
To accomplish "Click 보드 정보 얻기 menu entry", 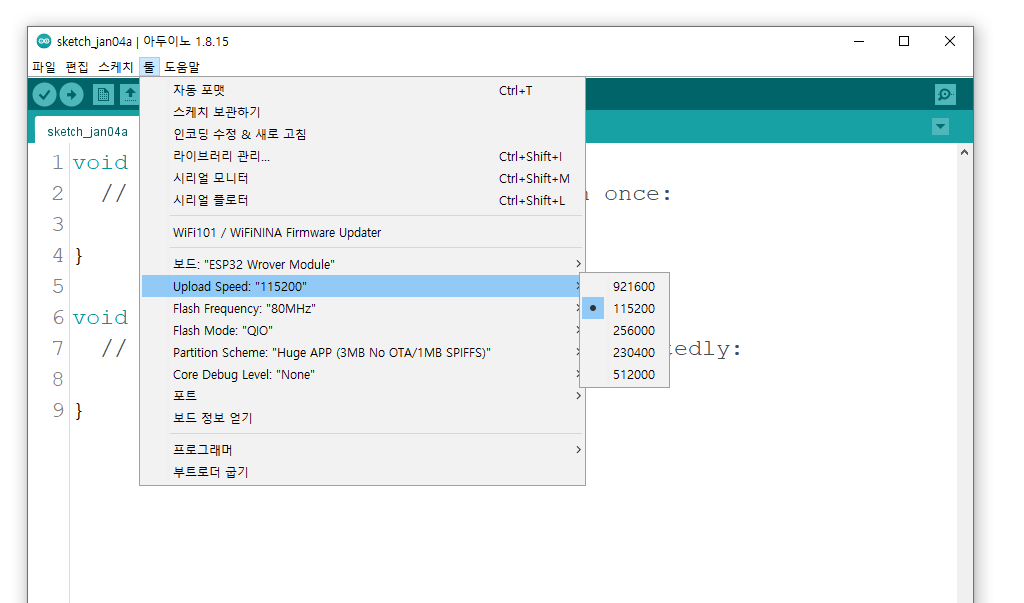I will tap(362, 418).
